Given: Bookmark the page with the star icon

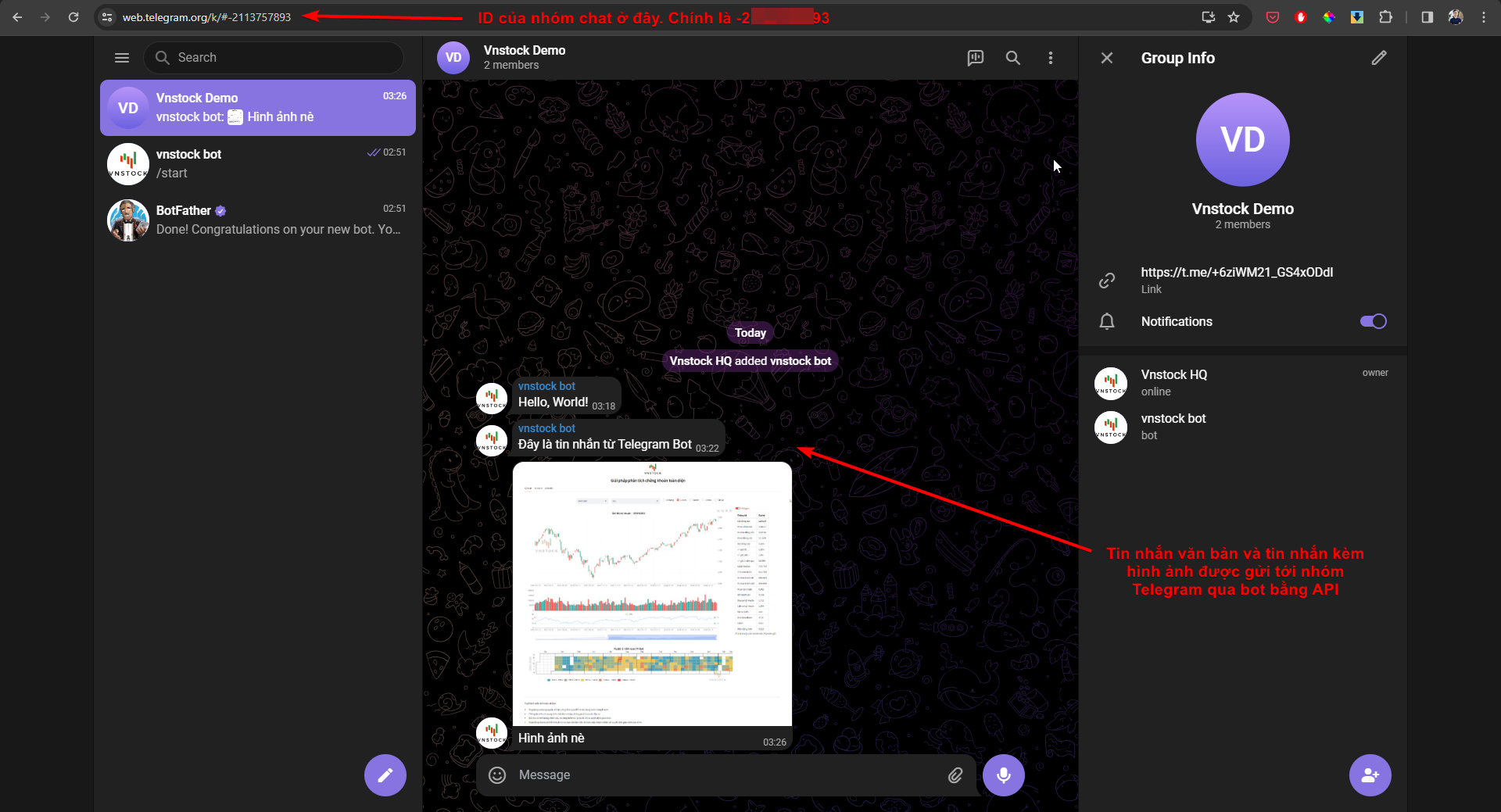Looking at the screenshot, I should pyautogui.click(x=1234, y=16).
